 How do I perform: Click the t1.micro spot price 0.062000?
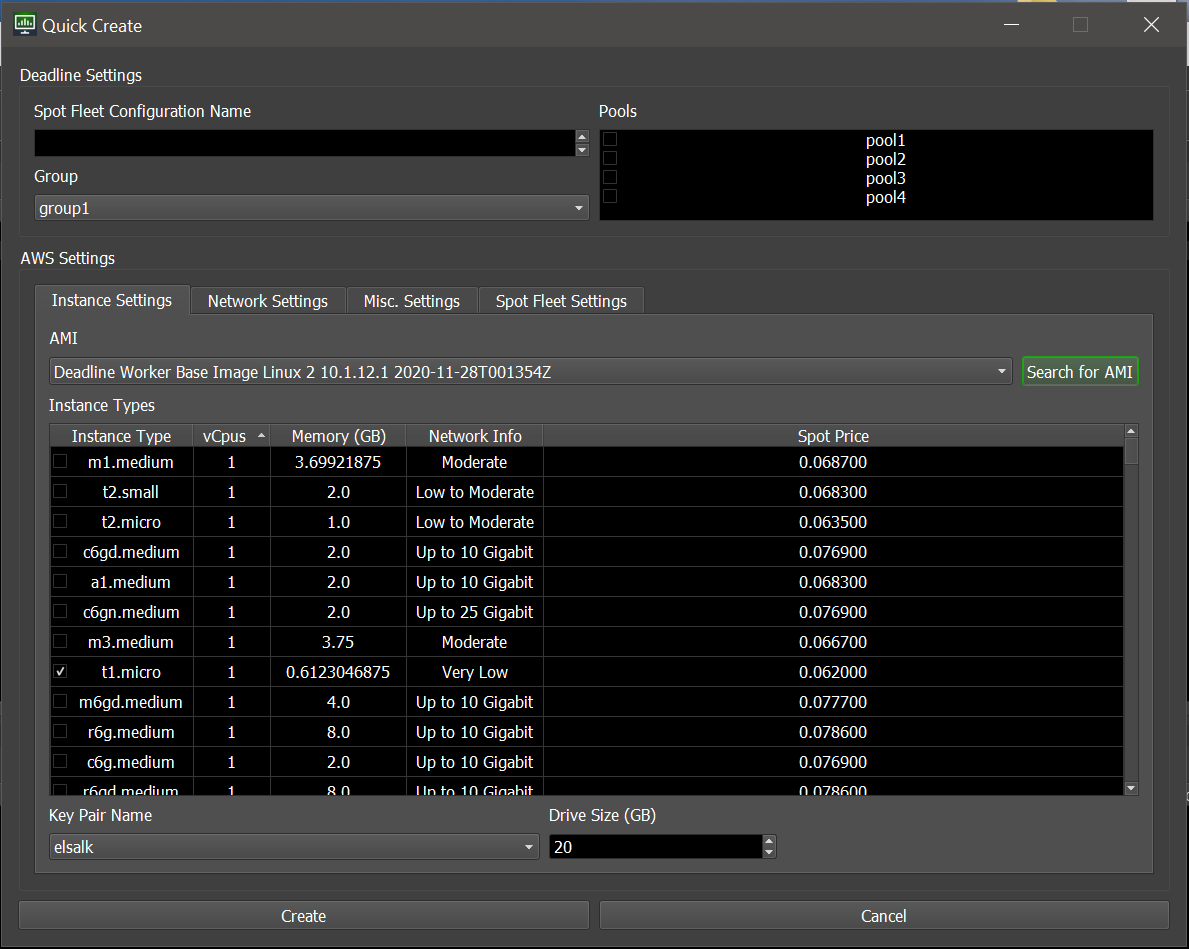(833, 672)
